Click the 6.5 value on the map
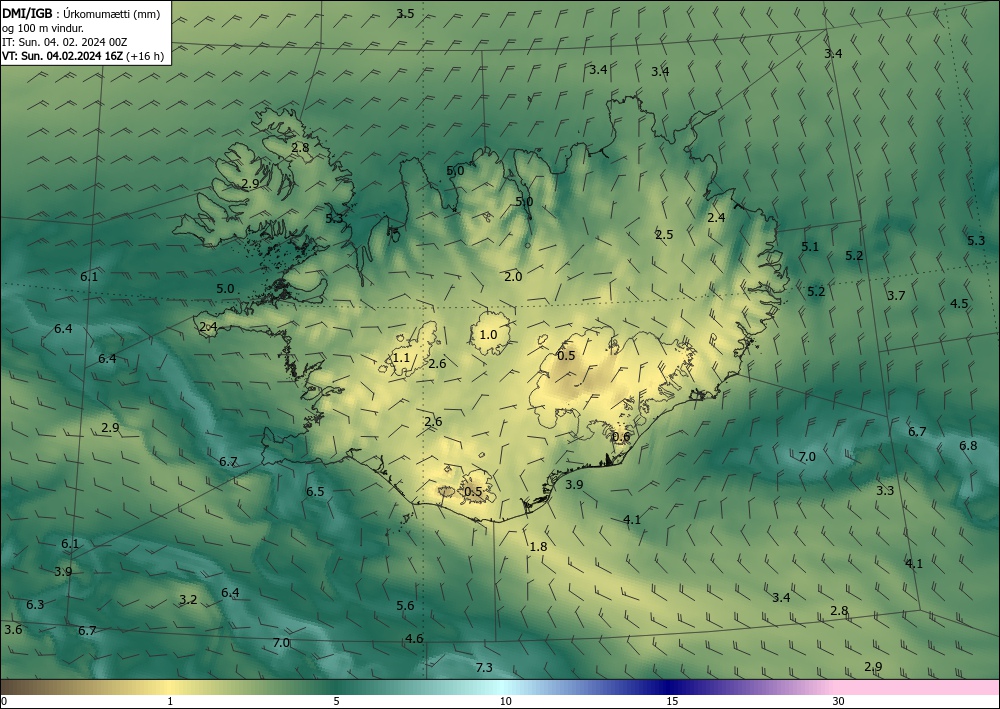The width and height of the screenshot is (1000, 709). pos(315,492)
